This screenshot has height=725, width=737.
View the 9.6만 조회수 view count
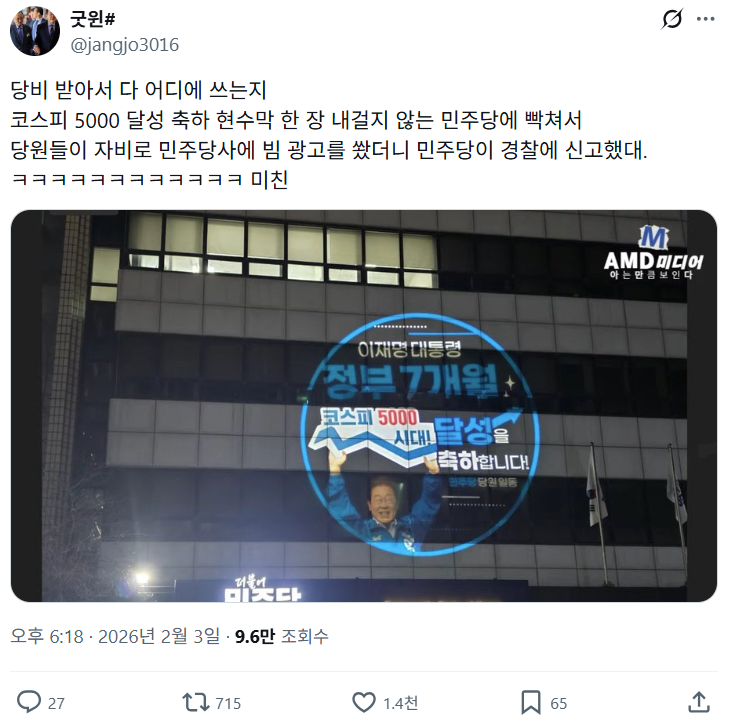[x=282, y=637]
